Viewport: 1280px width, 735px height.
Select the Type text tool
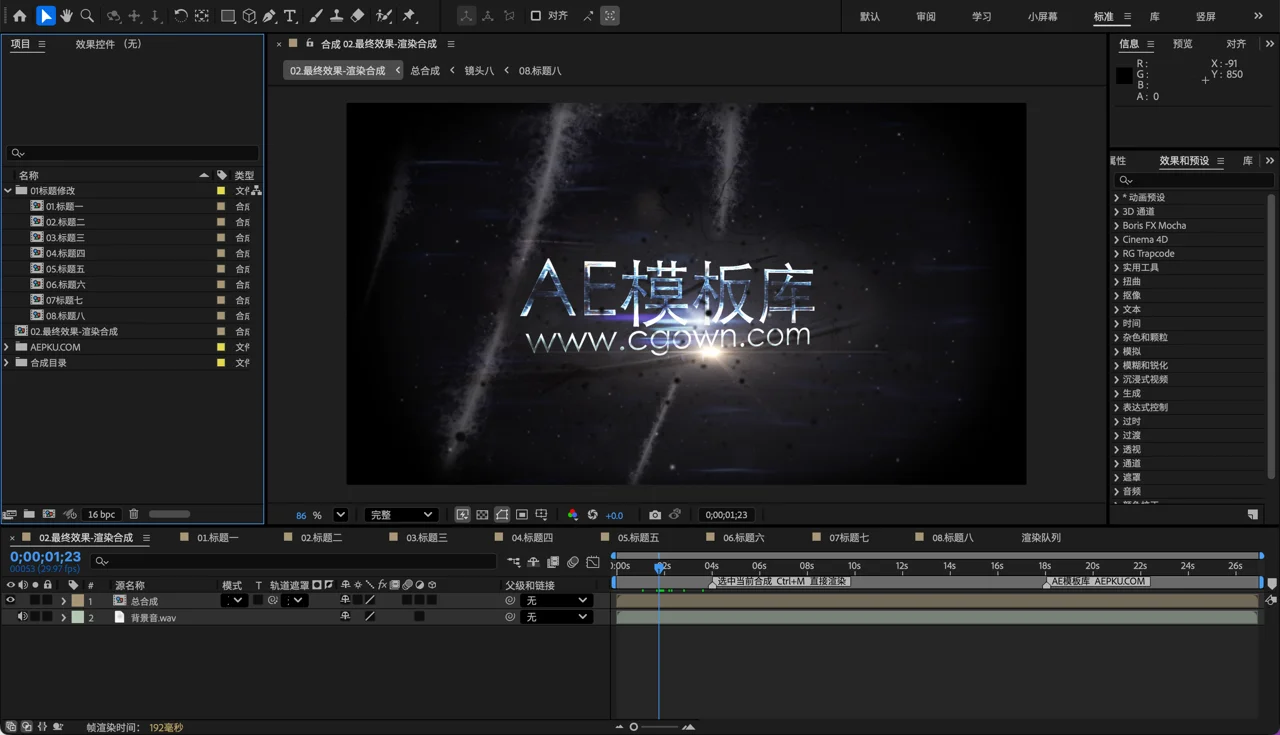(291, 16)
